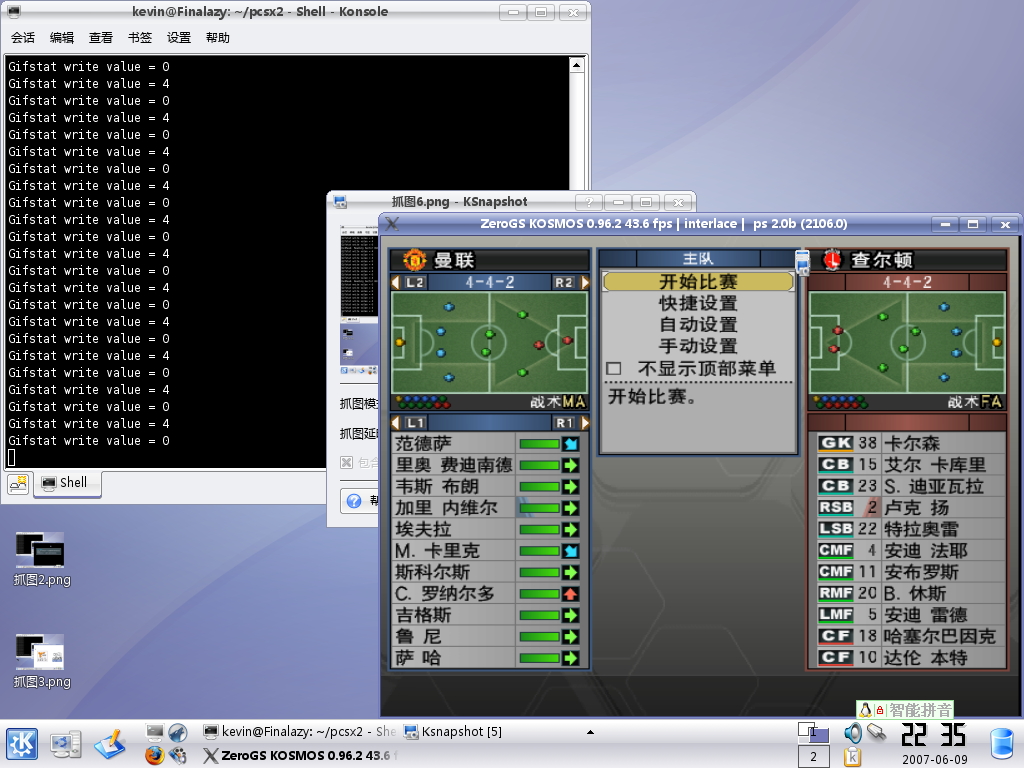Click the left arrow beside L2

click(x=395, y=282)
